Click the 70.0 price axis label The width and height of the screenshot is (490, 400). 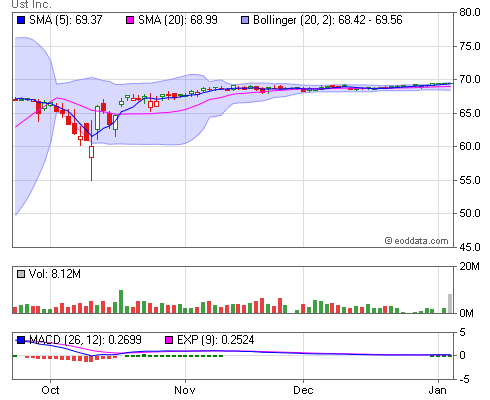[470, 80]
